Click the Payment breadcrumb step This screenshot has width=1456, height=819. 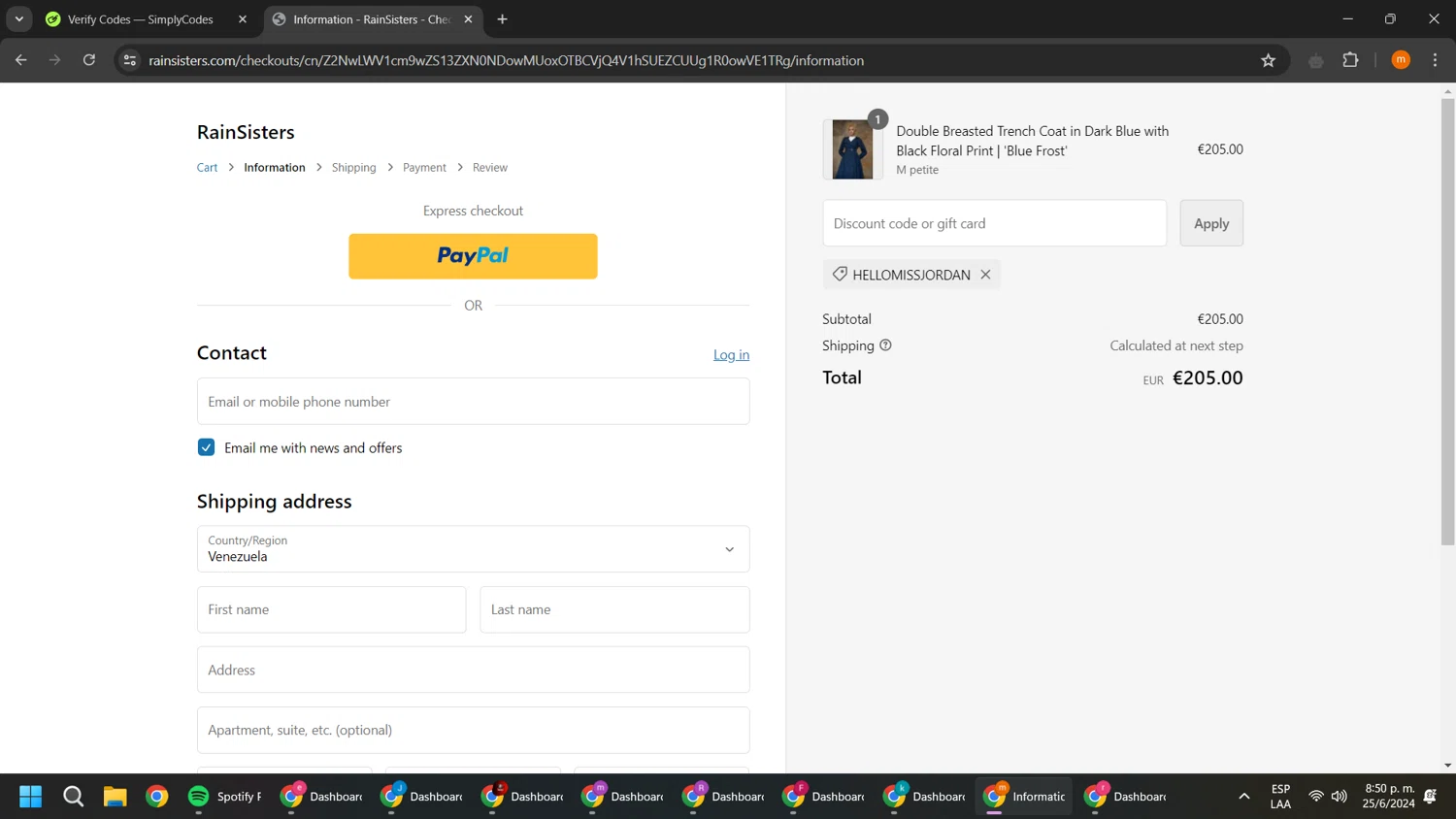pos(424,168)
